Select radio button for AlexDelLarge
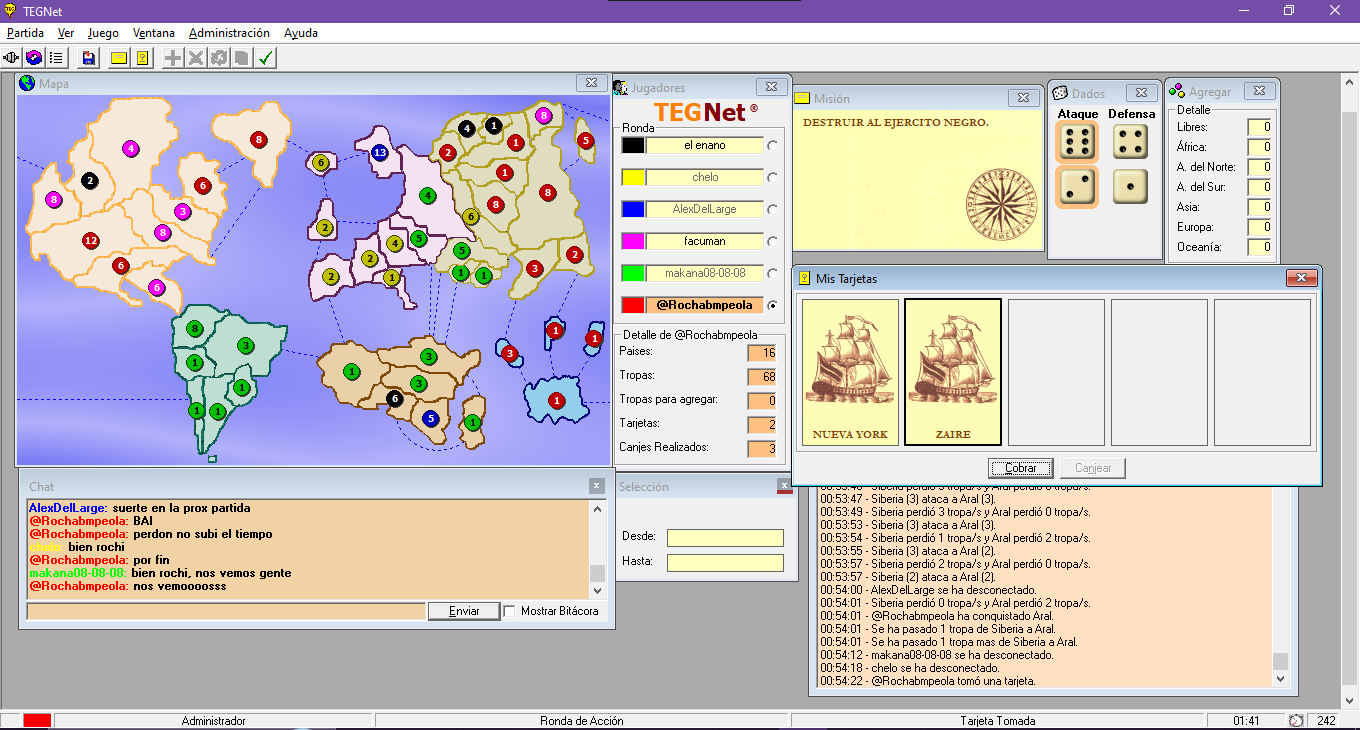Image resolution: width=1360 pixels, height=730 pixels. (x=773, y=210)
